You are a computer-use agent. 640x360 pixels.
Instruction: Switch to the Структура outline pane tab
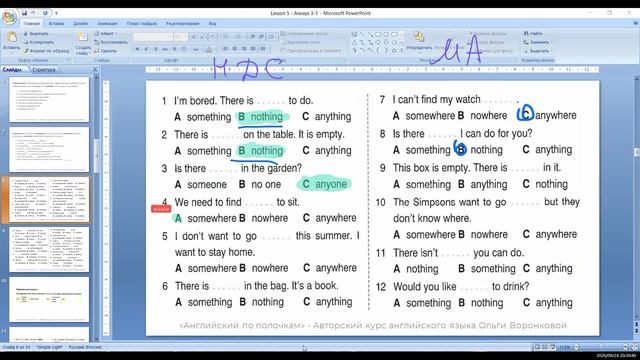44,70
